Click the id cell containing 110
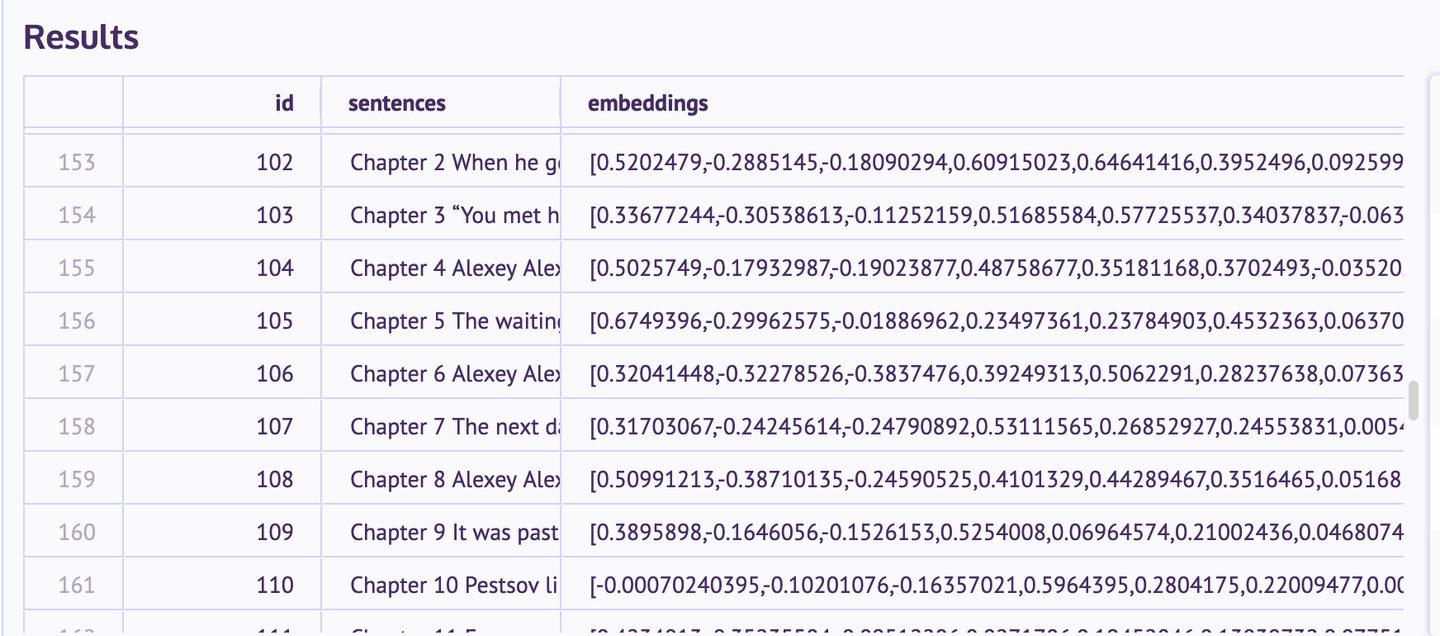Screen dimensions: 1440x636 (x=222, y=585)
